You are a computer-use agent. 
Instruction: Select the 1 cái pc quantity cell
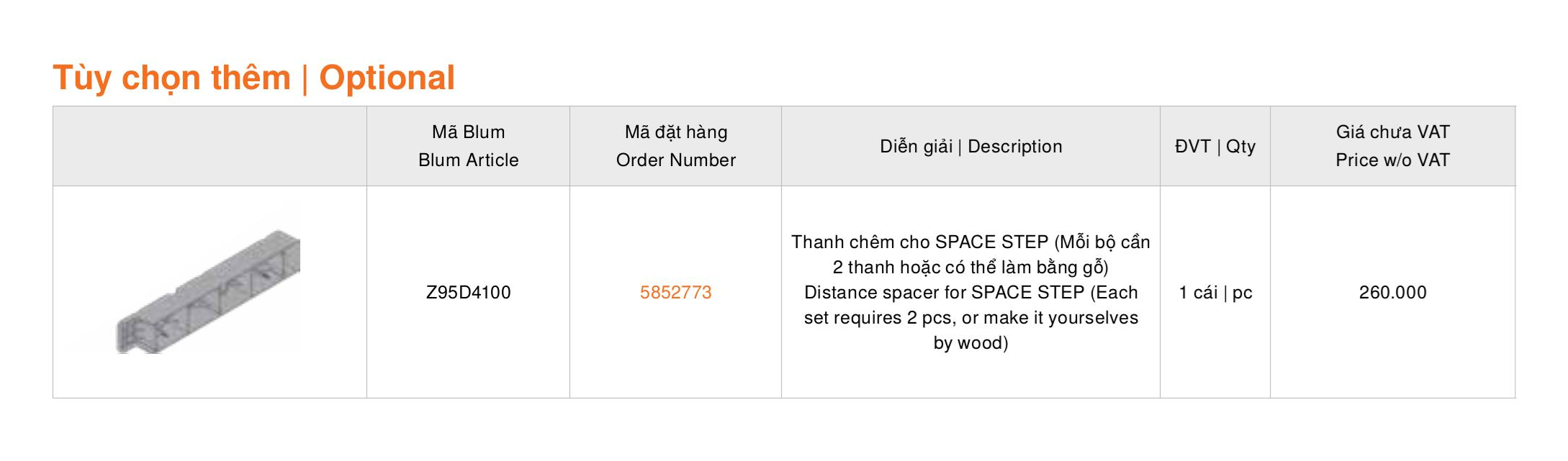coord(1215,293)
